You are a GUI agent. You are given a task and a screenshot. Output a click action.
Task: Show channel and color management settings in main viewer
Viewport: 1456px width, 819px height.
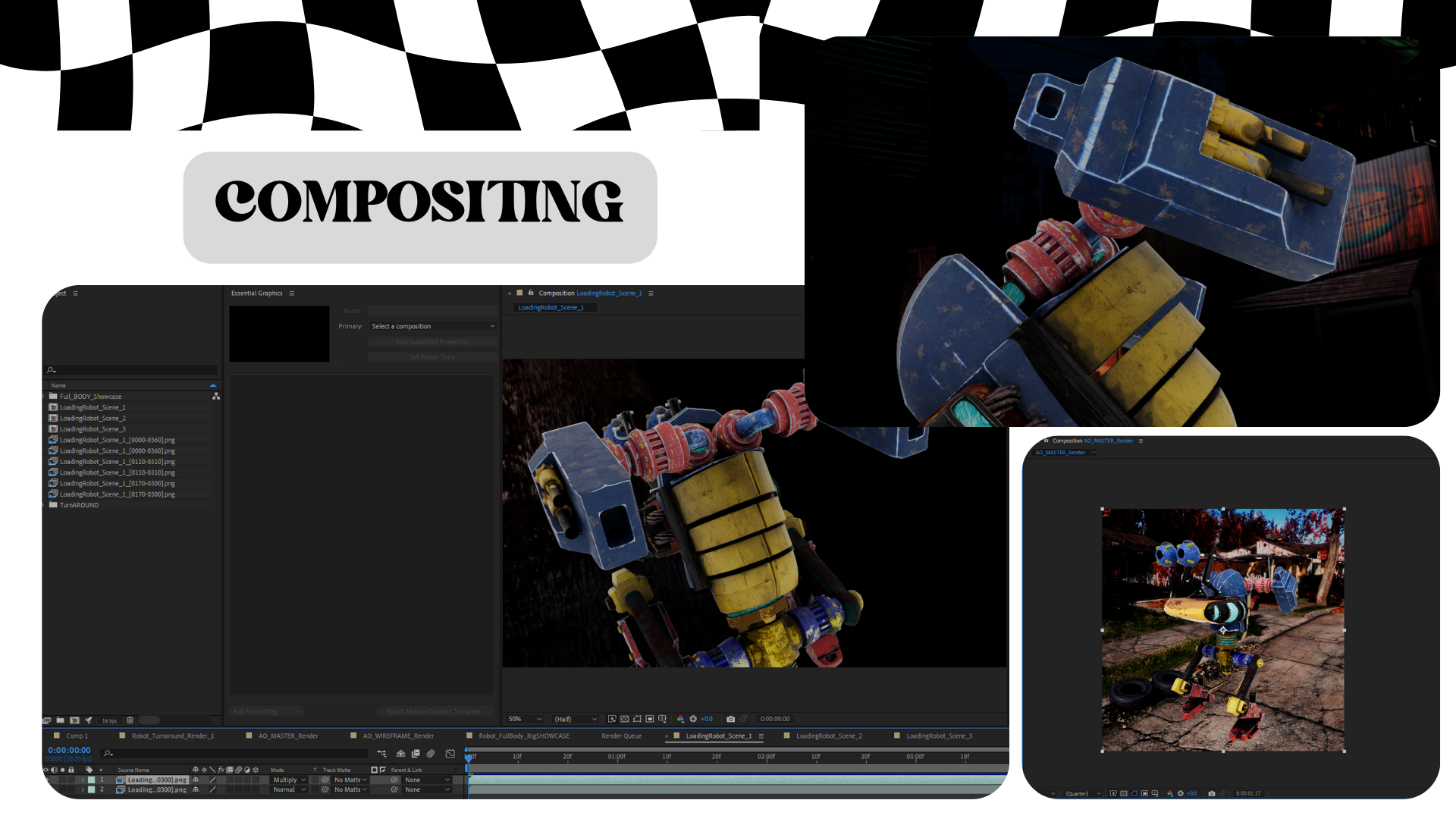680,719
